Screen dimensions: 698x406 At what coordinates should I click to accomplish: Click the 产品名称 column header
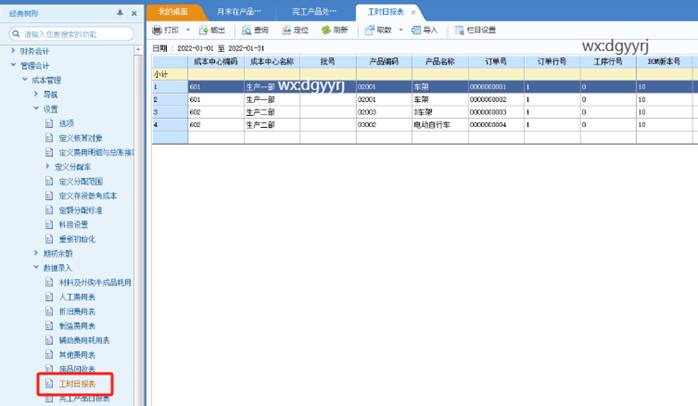coord(440,61)
